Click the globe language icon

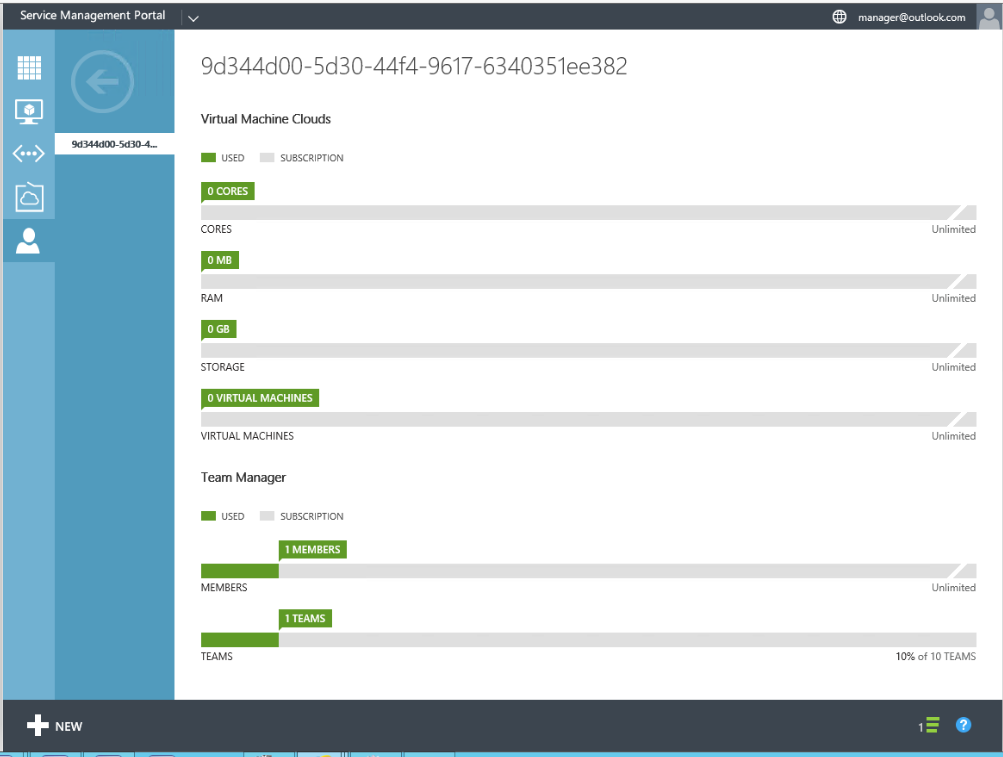839,17
